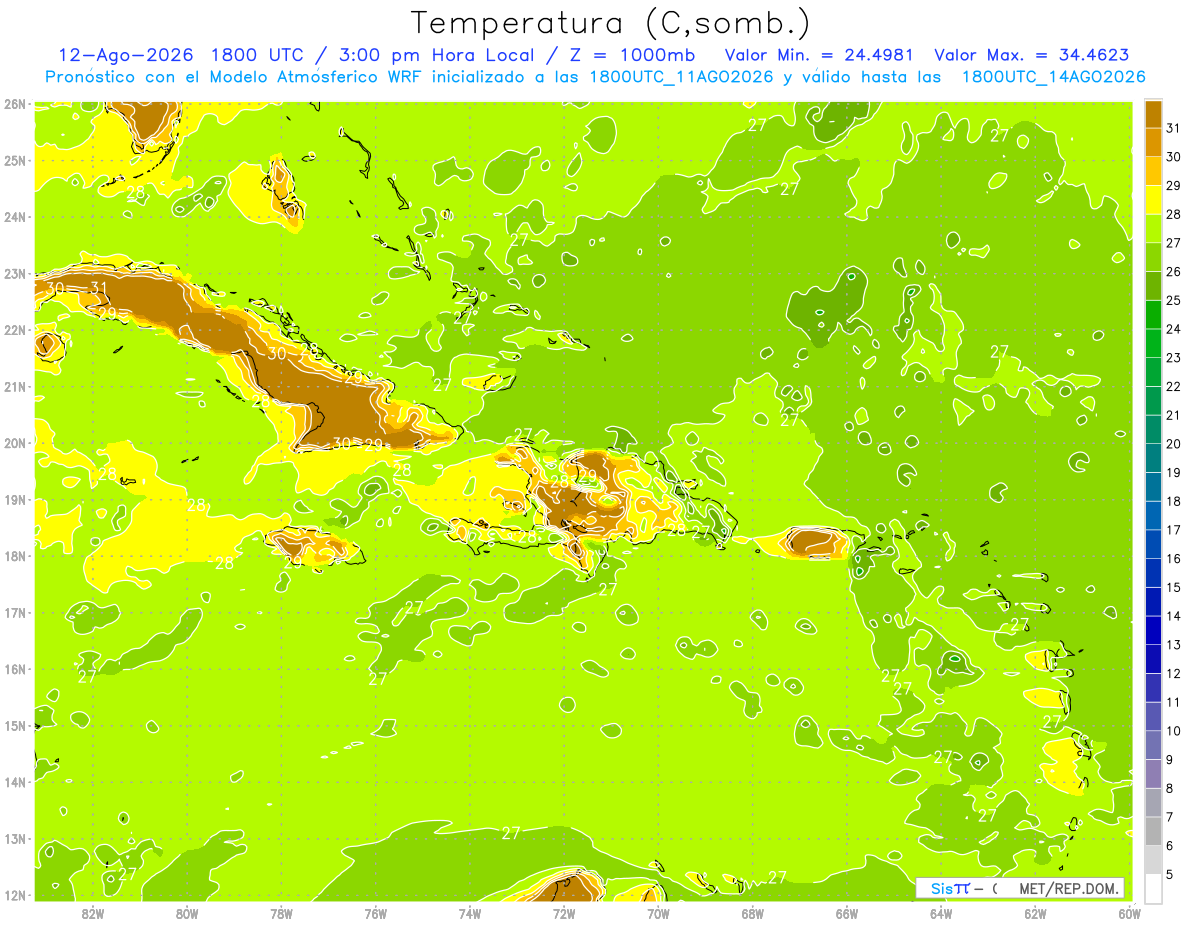
Task: Click the 66W longitude axis label
Action: click(x=846, y=913)
